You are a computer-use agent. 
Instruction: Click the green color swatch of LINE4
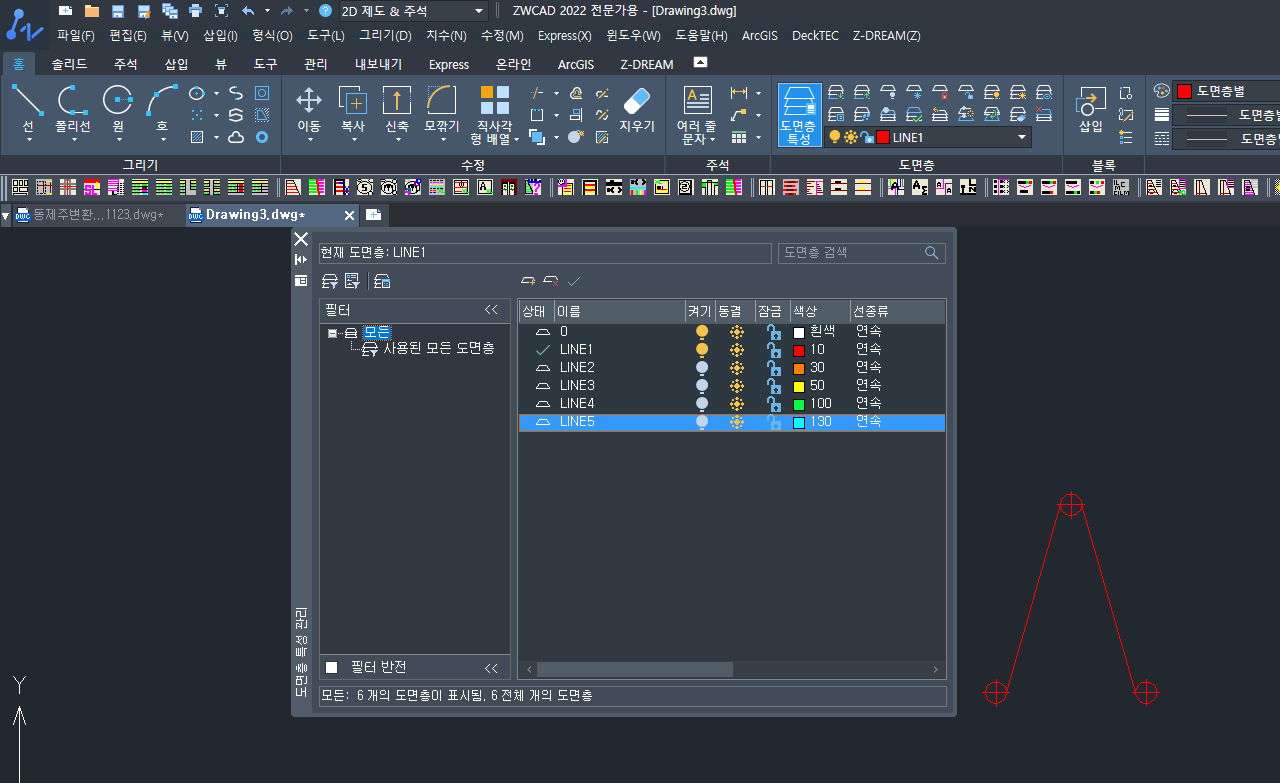pos(799,404)
